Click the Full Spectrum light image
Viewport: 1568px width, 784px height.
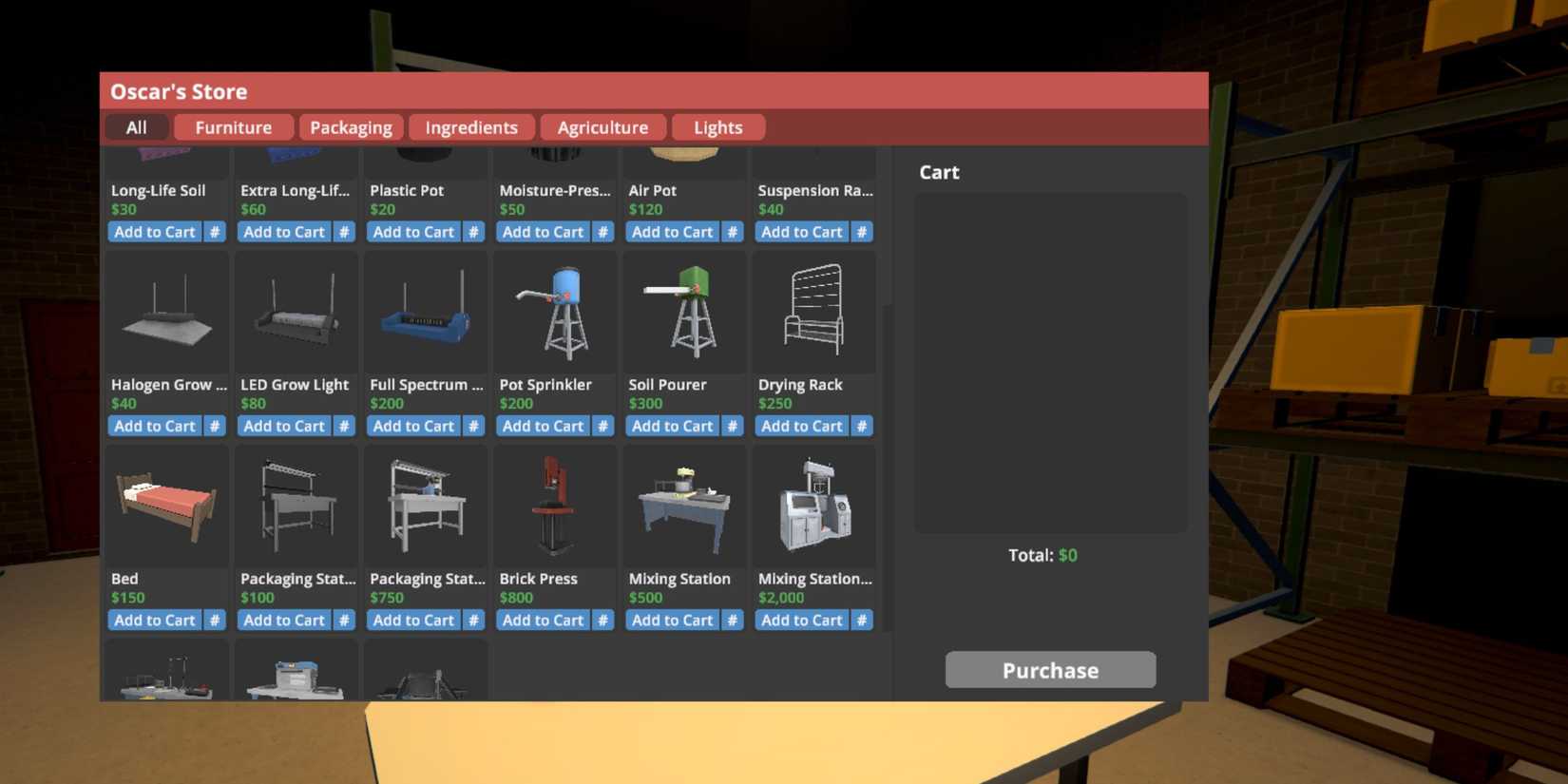(x=426, y=314)
